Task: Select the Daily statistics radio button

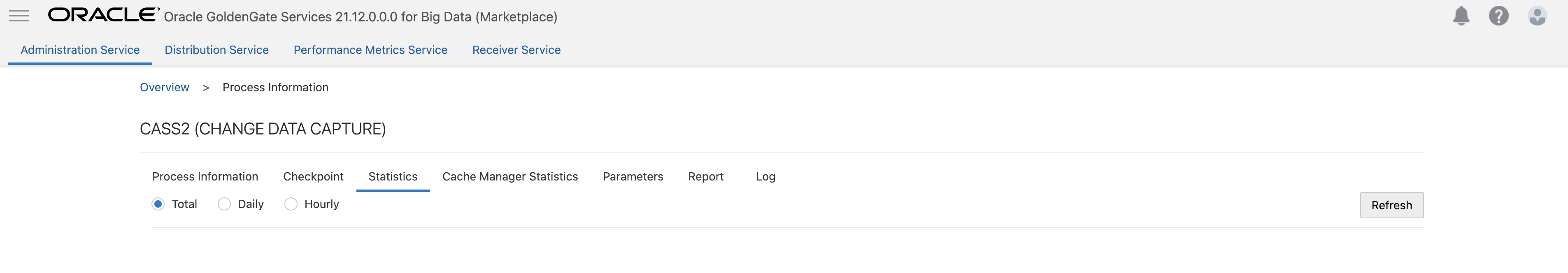Action: [225, 204]
